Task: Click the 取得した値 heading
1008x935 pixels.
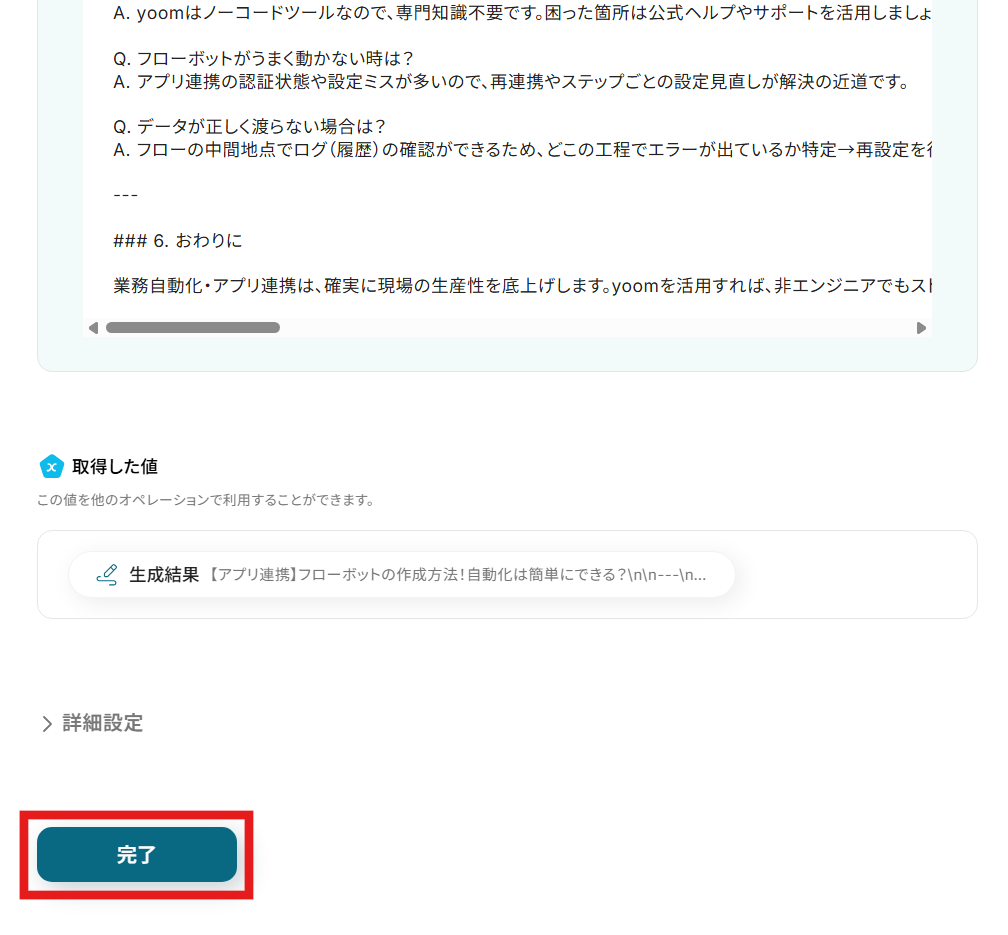Action: point(115,466)
